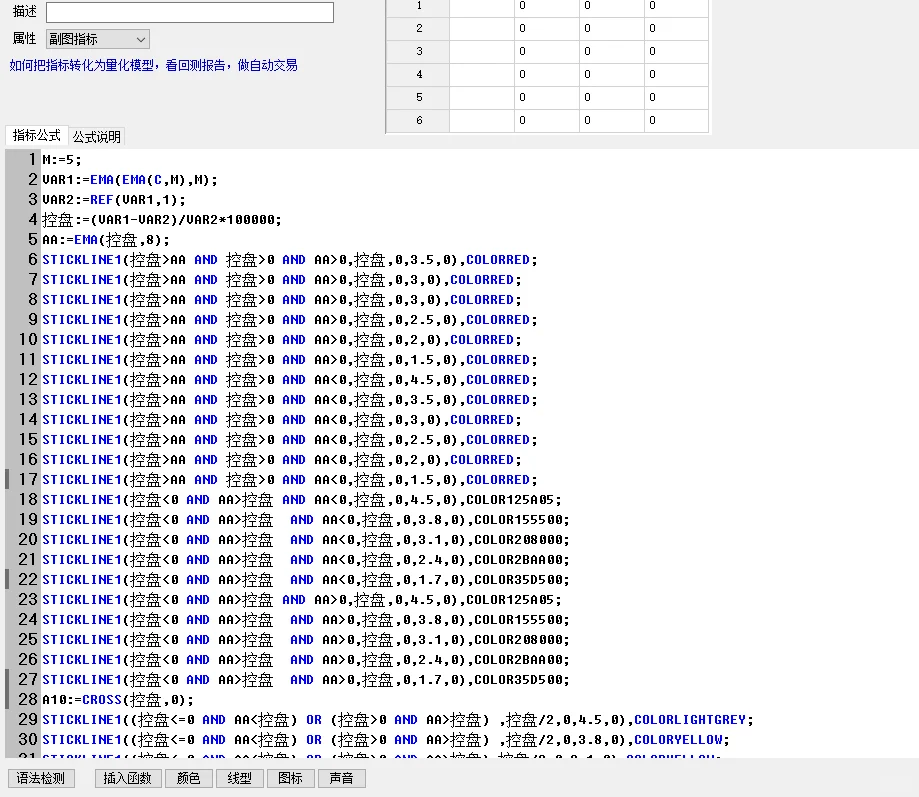Click the 图标 icon button

(x=290, y=778)
